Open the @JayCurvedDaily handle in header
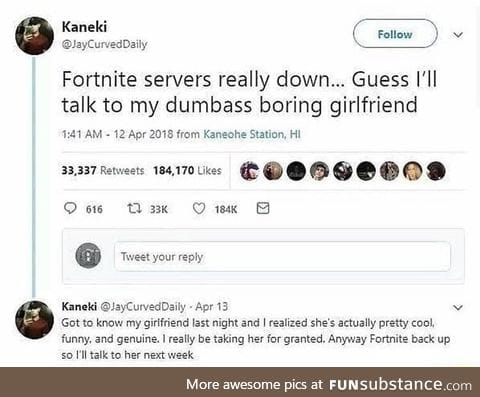The image size is (480, 397). [105, 44]
